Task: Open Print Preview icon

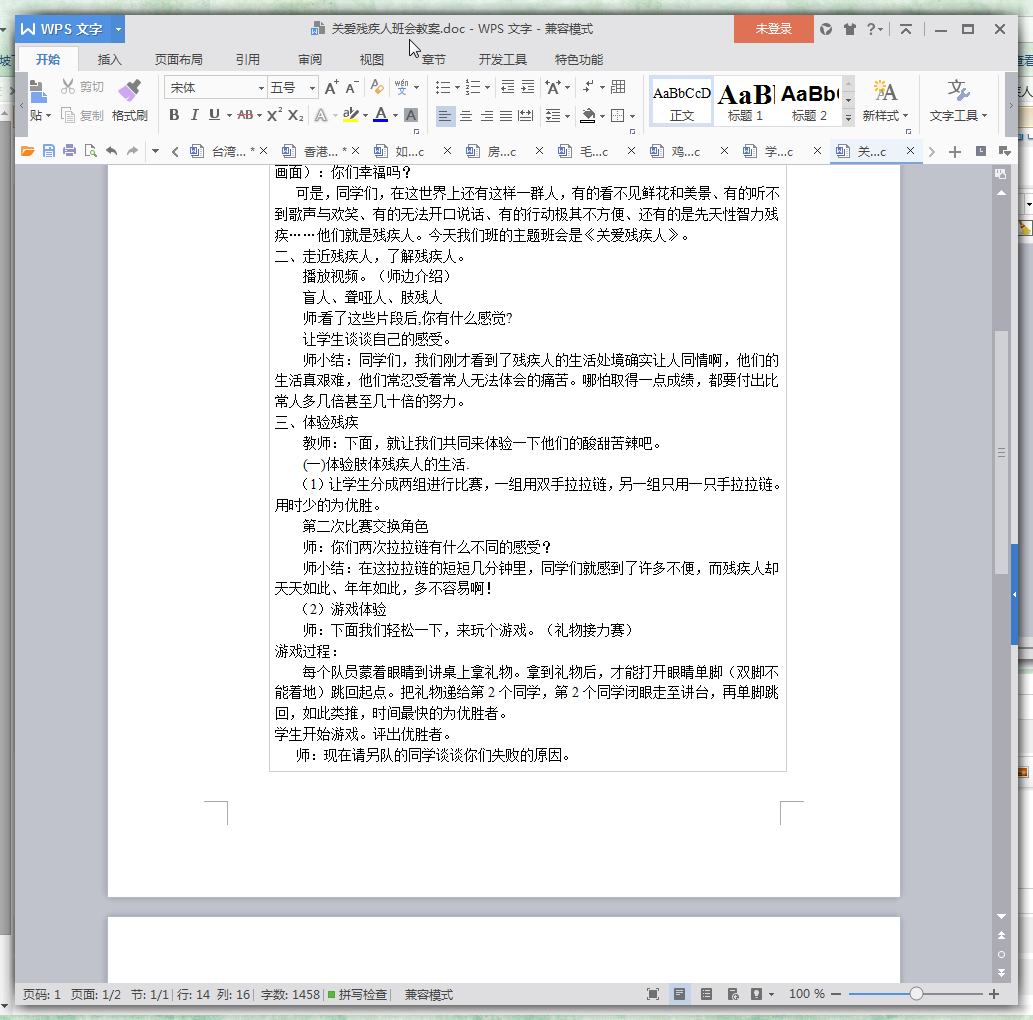Action: (90, 151)
